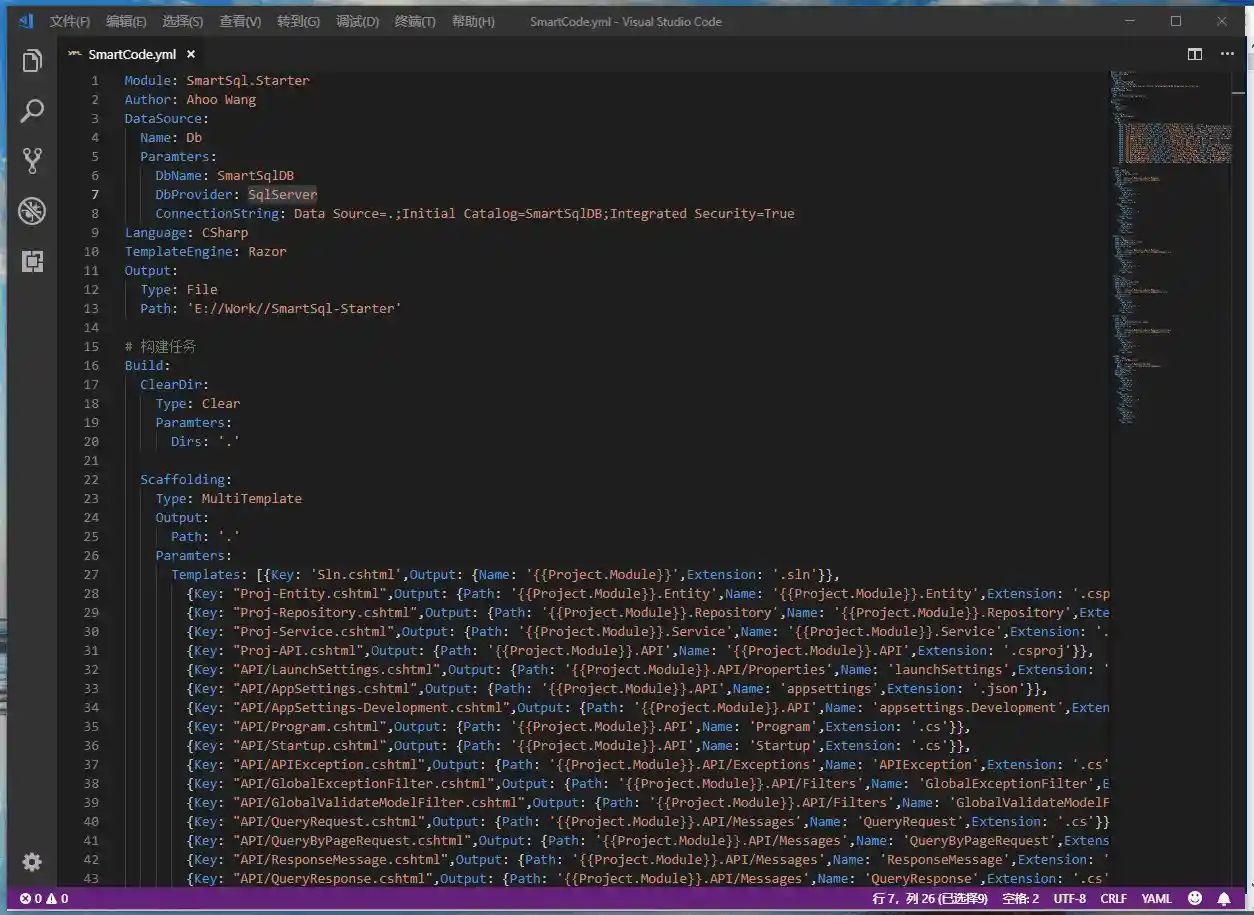Click the Split Editor icon
The image size is (1254, 915).
coord(1195,54)
